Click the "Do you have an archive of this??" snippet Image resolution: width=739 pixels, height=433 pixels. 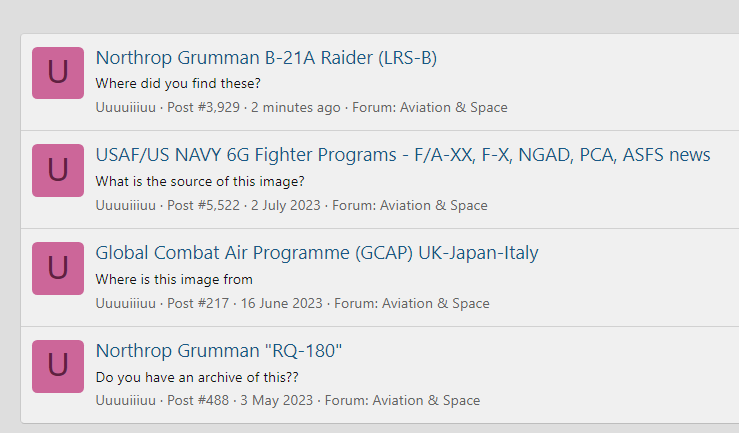coord(197,377)
